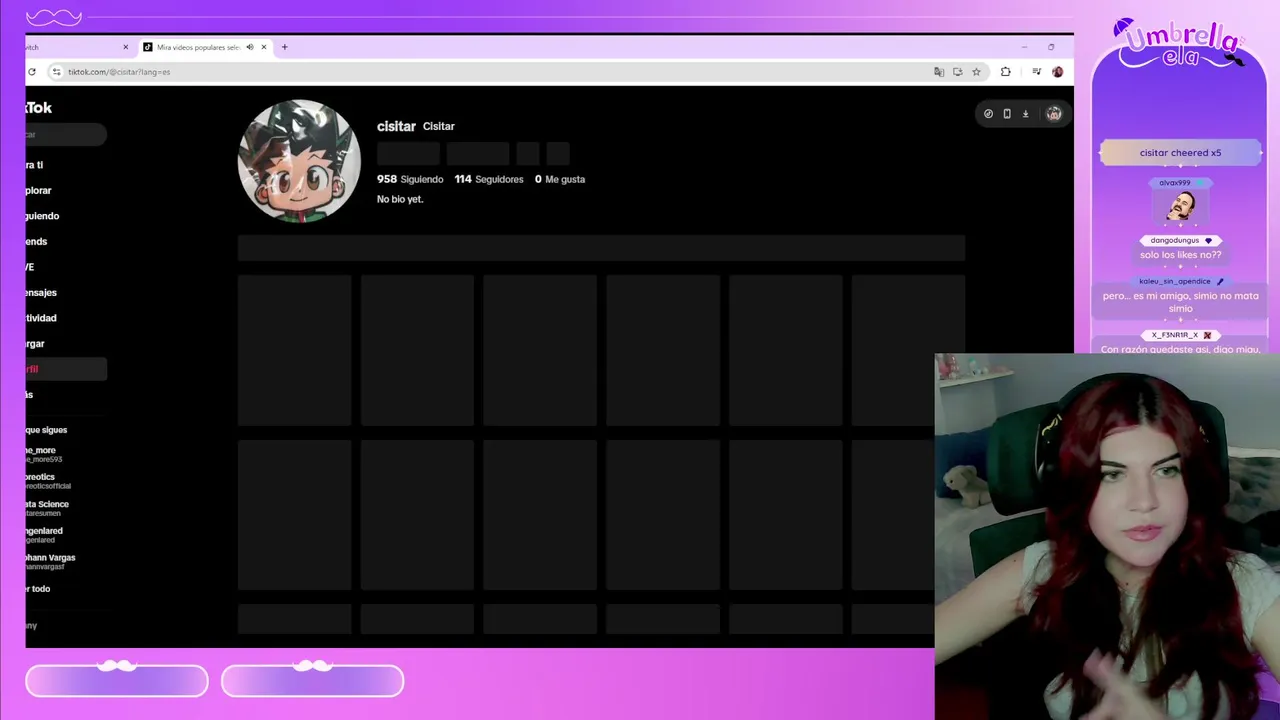Click the 'cisitar cheered x5' alert
This screenshot has height=720, width=1280.
pyautogui.click(x=1180, y=153)
